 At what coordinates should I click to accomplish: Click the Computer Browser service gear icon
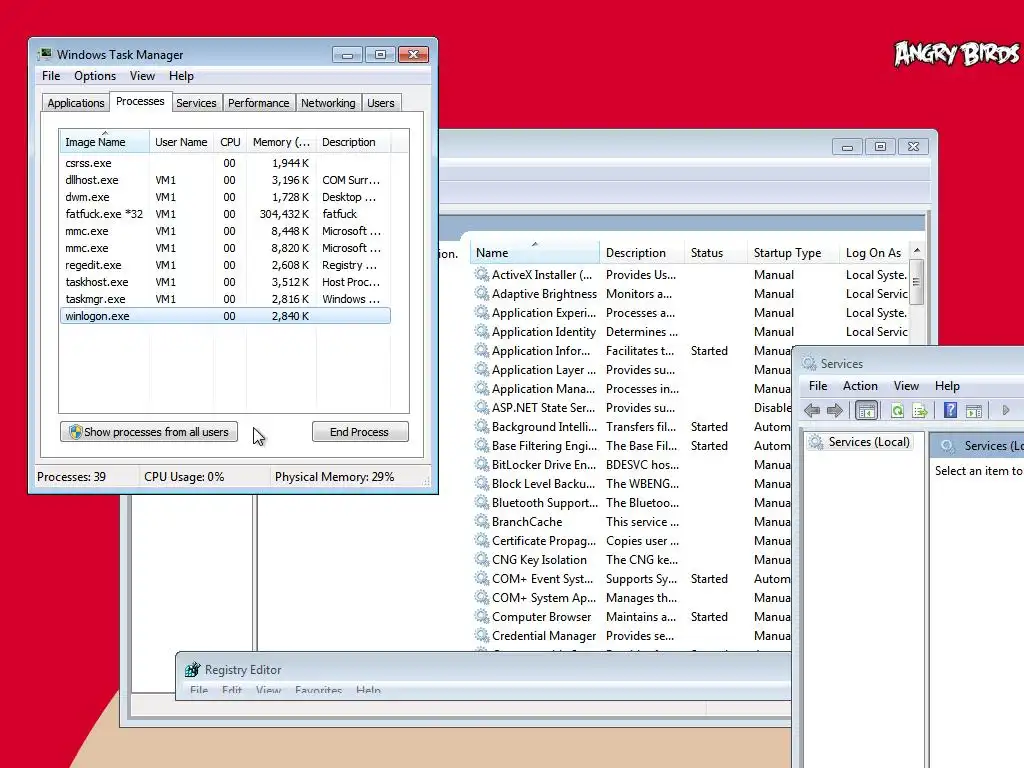[x=481, y=615]
